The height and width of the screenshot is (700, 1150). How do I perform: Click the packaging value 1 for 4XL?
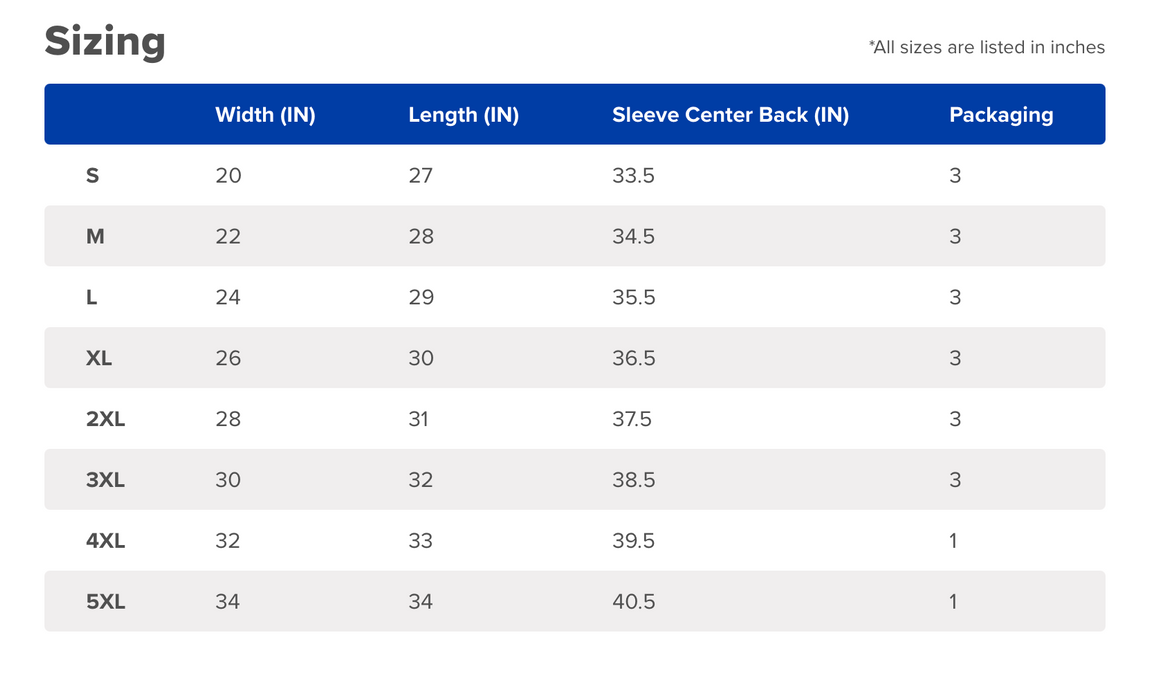click(x=953, y=541)
